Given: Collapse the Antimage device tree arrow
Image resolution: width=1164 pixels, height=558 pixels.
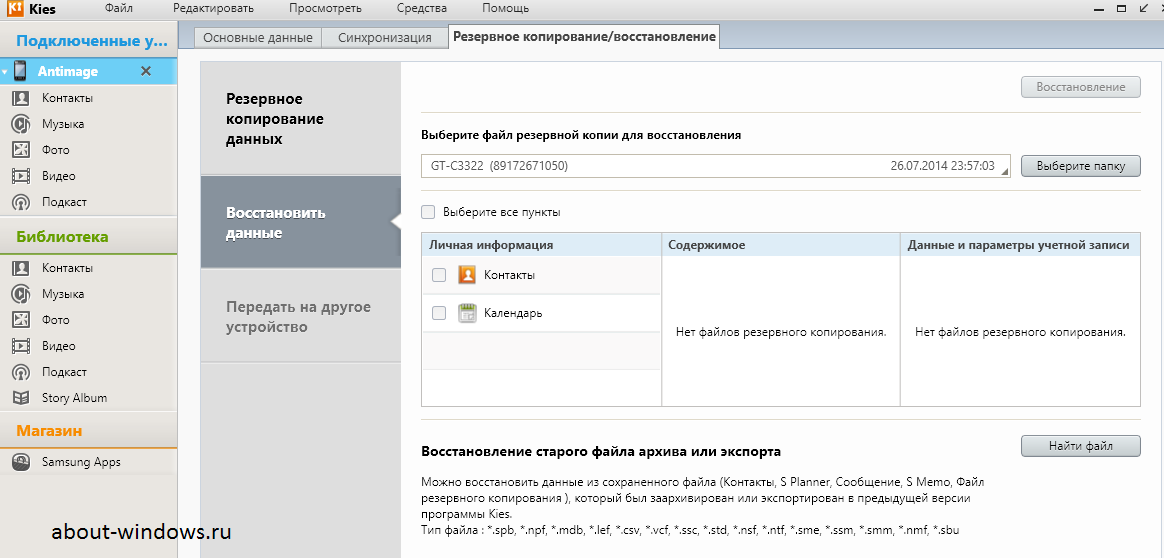Looking at the screenshot, I should pos(4,72).
